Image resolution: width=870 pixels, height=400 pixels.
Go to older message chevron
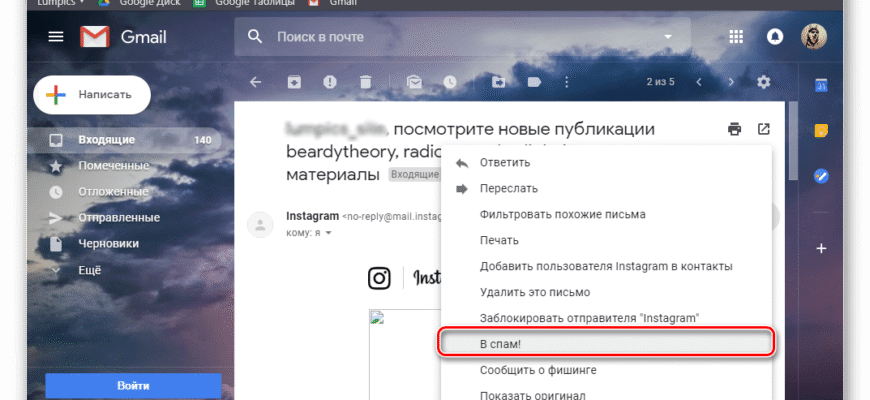(731, 82)
